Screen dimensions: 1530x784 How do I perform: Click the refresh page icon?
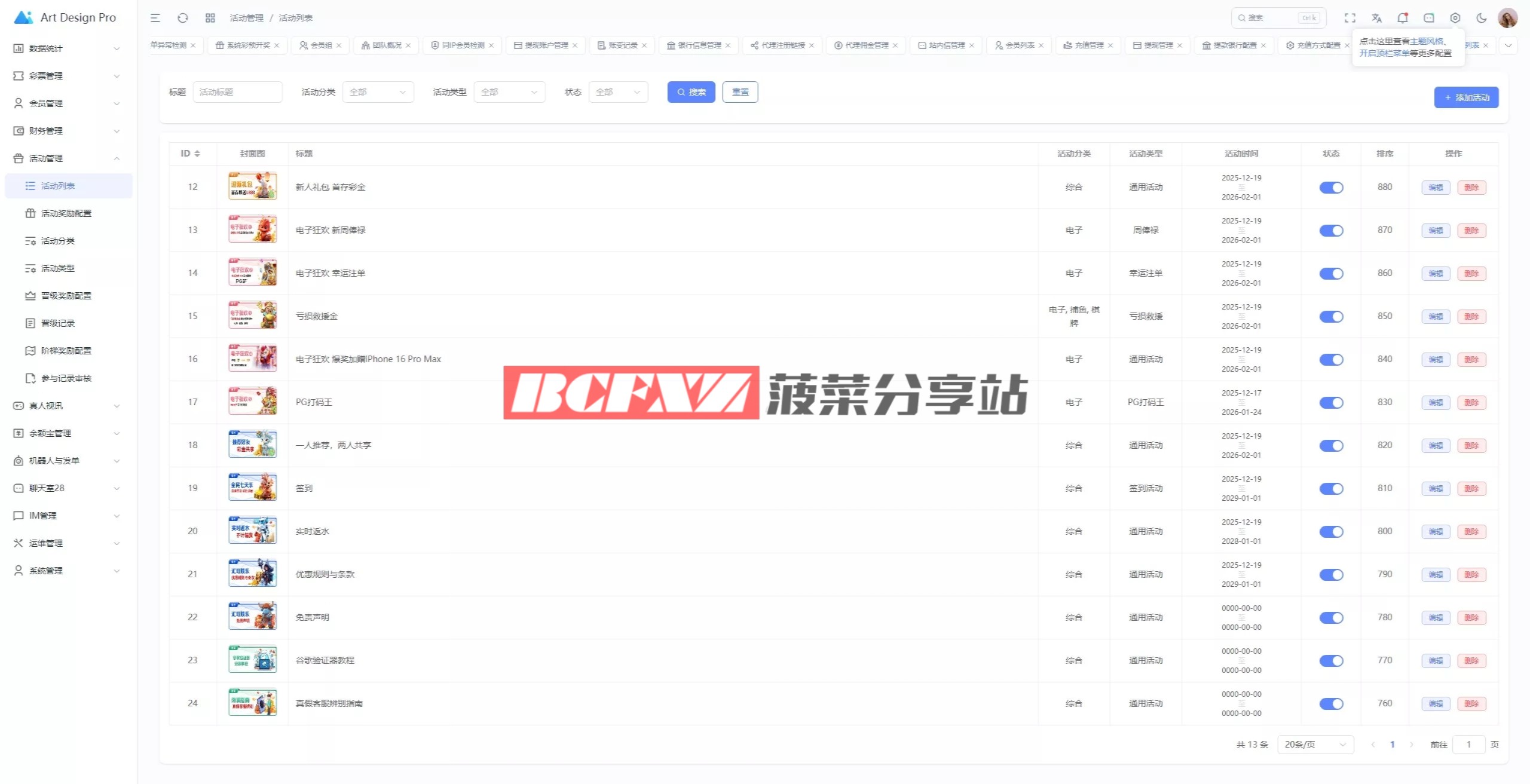coord(183,18)
